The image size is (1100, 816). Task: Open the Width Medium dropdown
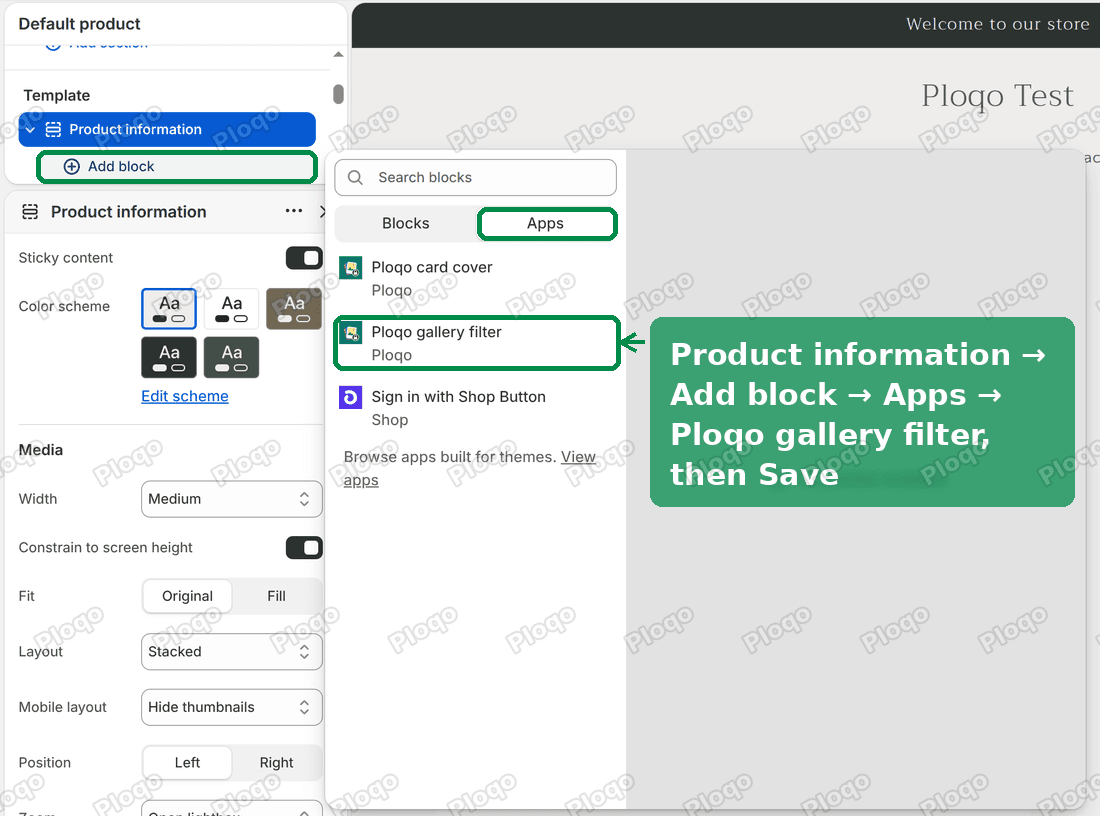click(232, 499)
